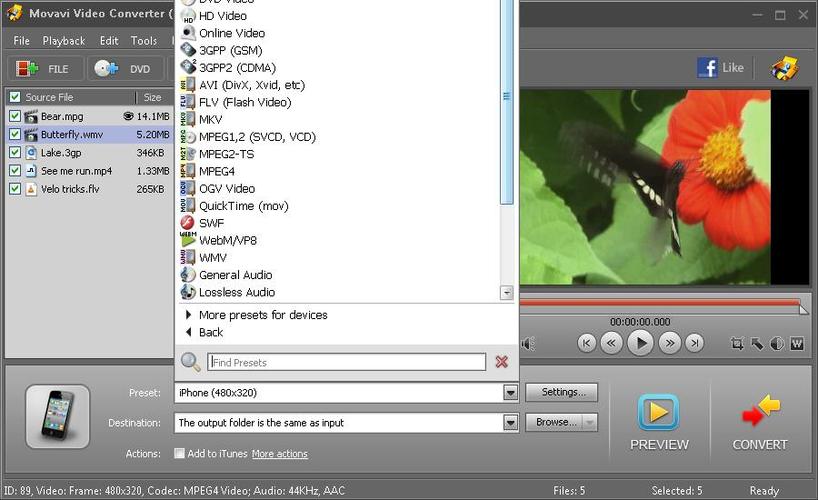Click the watermark W icon
Viewport: 818px width, 500px height.
[x=797, y=343]
